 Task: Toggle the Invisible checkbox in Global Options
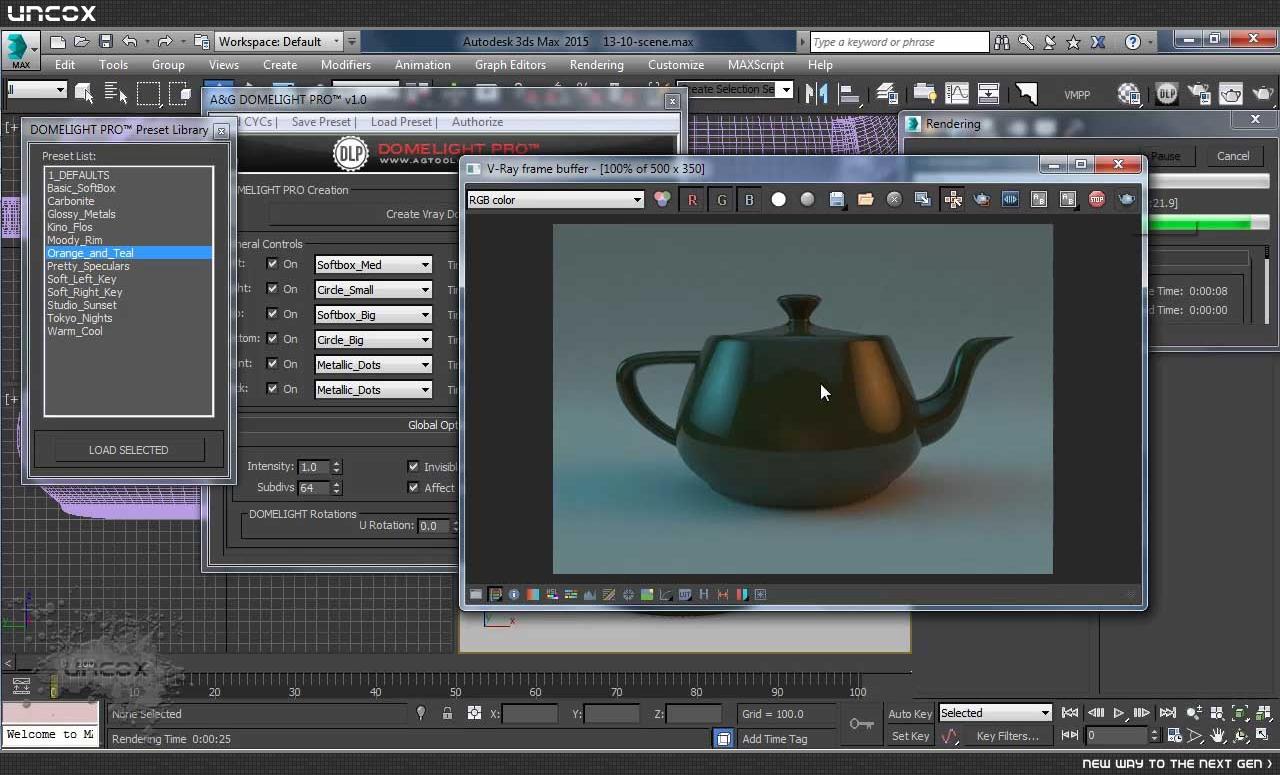(x=413, y=467)
